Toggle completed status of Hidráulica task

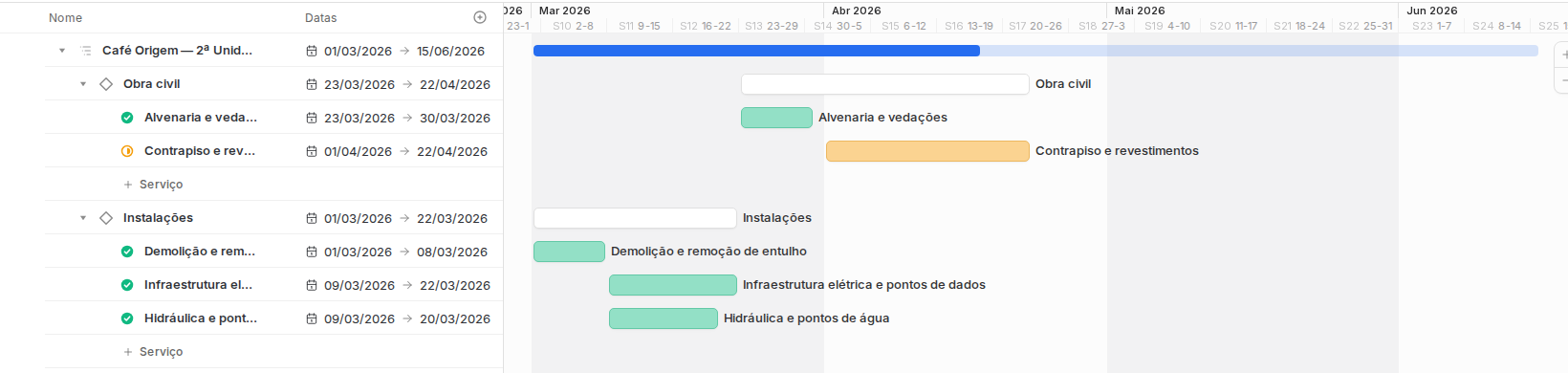(x=127, y=318)
